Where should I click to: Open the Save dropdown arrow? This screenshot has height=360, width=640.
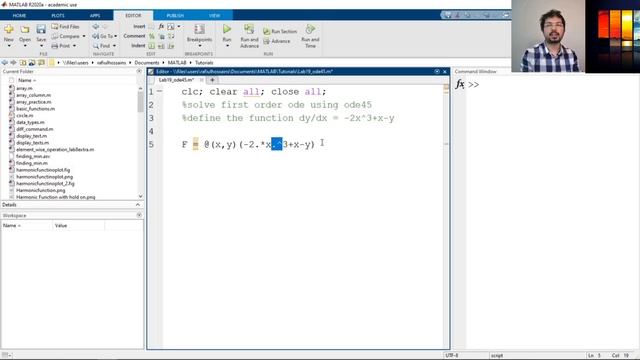tap(41, 46)
